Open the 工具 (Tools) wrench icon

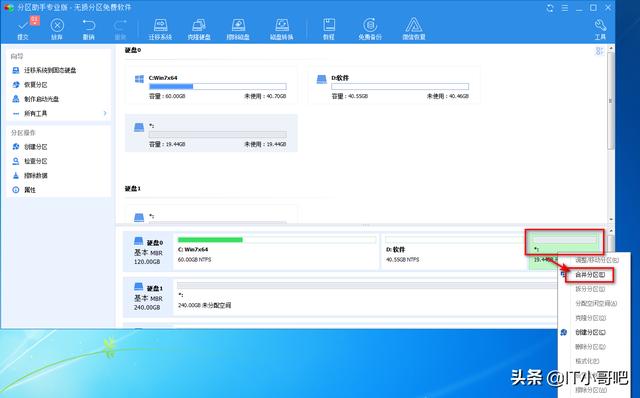(600, 29)
